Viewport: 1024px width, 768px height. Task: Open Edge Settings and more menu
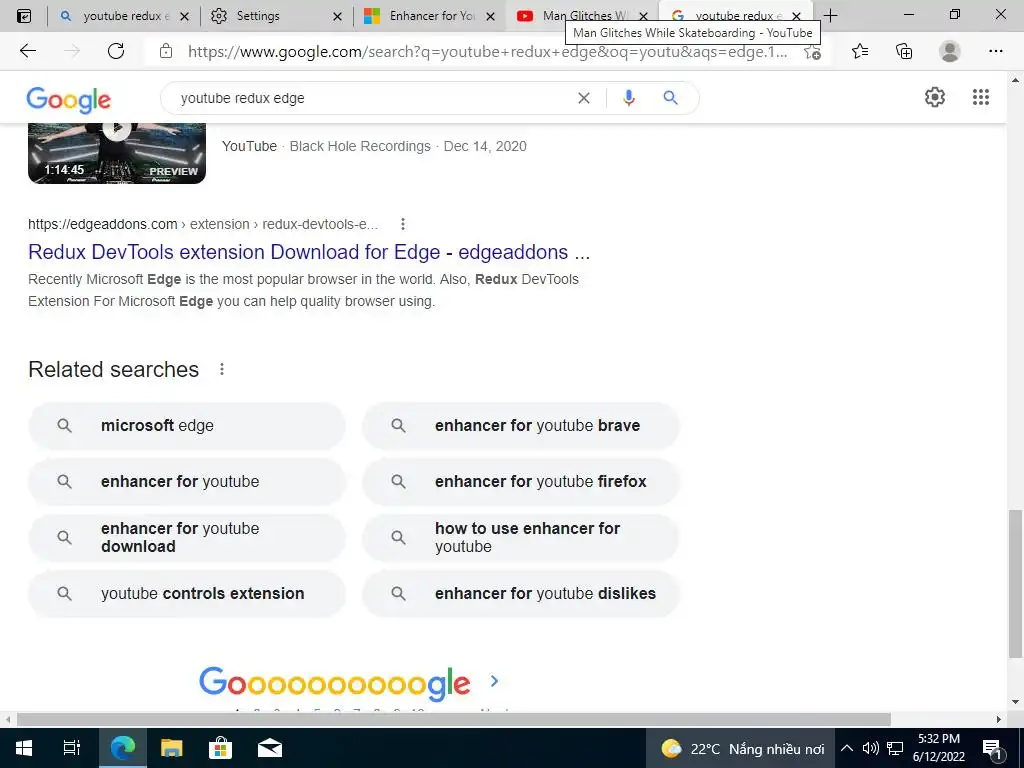[x=995, y=51]
